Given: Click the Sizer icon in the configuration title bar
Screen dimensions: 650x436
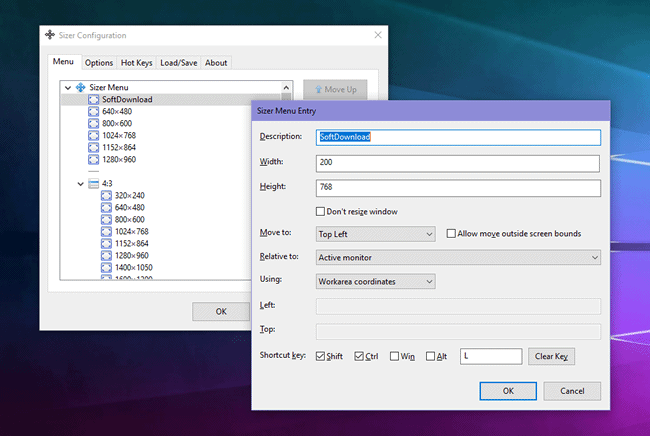Looking at the screenshot, I should coord(51,34).
